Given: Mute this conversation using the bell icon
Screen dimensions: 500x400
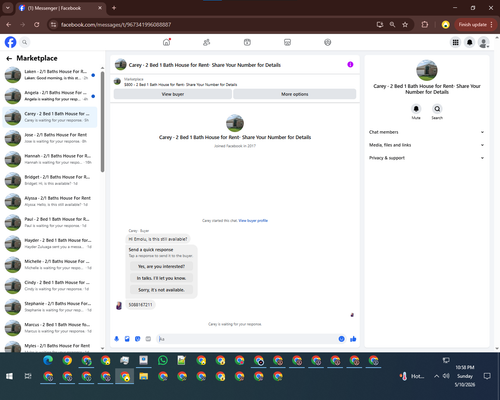Looking at the screenshot, I should [x=416, y=109].
